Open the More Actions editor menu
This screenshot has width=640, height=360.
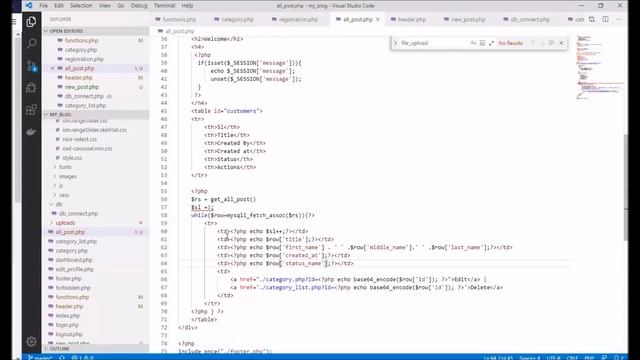pos(619,19)
